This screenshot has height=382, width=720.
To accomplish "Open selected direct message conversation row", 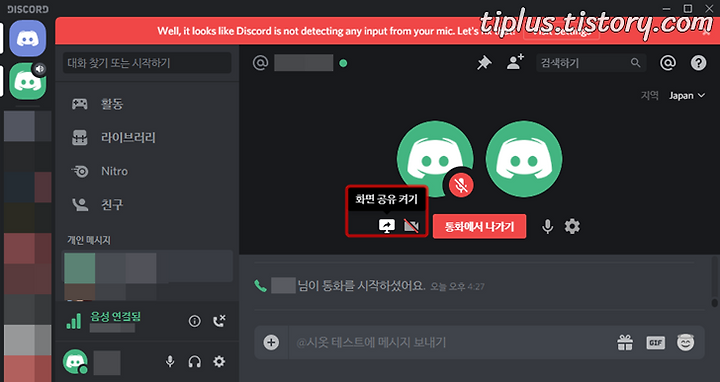I will pyautogui.click(x=147, y=266).
